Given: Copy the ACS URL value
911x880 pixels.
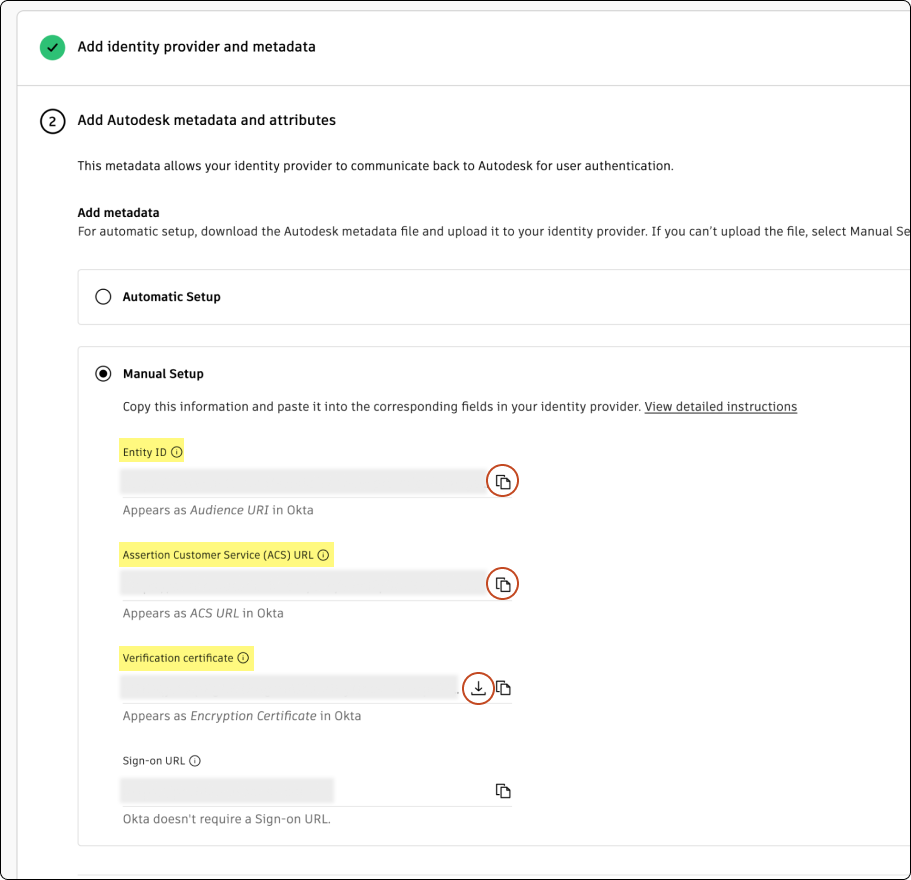Looking at the screenshot, I should [x=503, y=584].
